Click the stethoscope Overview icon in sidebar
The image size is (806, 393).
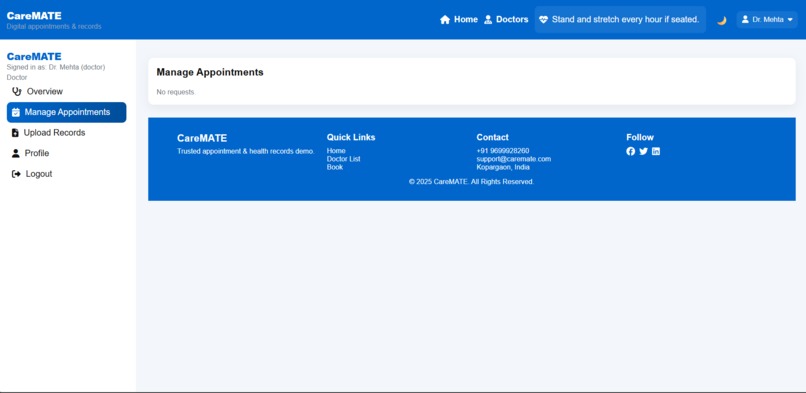click(16, 91)
